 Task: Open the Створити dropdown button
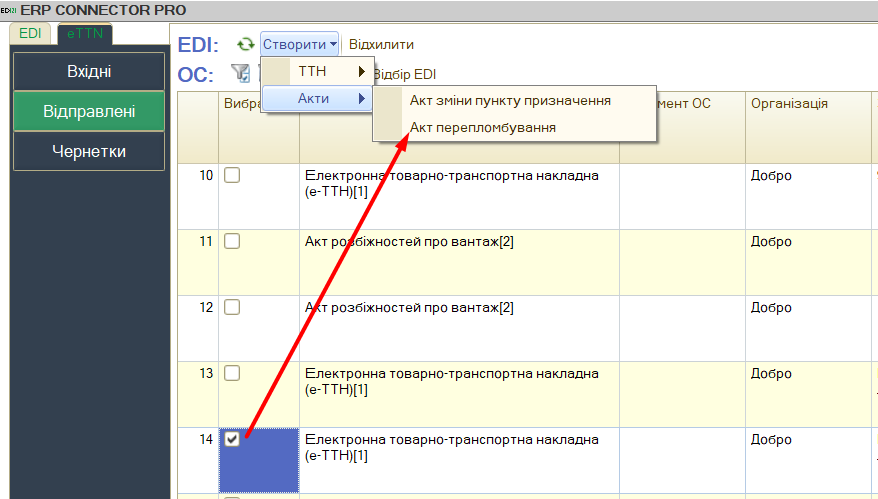pos(300,45)
